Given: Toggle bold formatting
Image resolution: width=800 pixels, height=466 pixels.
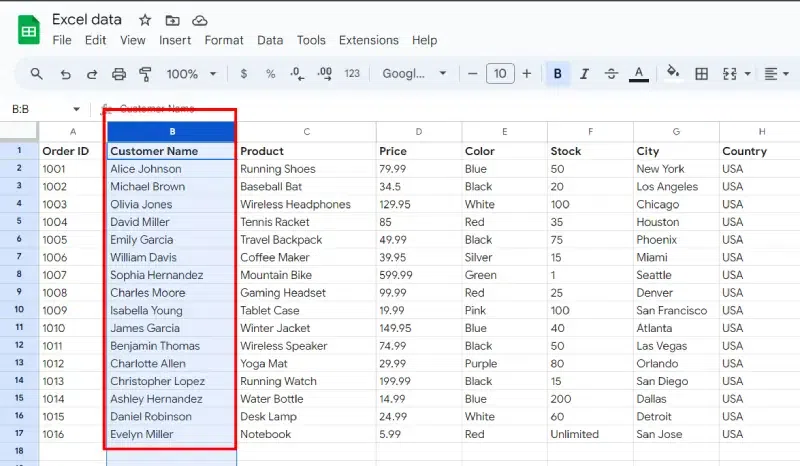Looking at the screenshot, I should pos(557,74).
